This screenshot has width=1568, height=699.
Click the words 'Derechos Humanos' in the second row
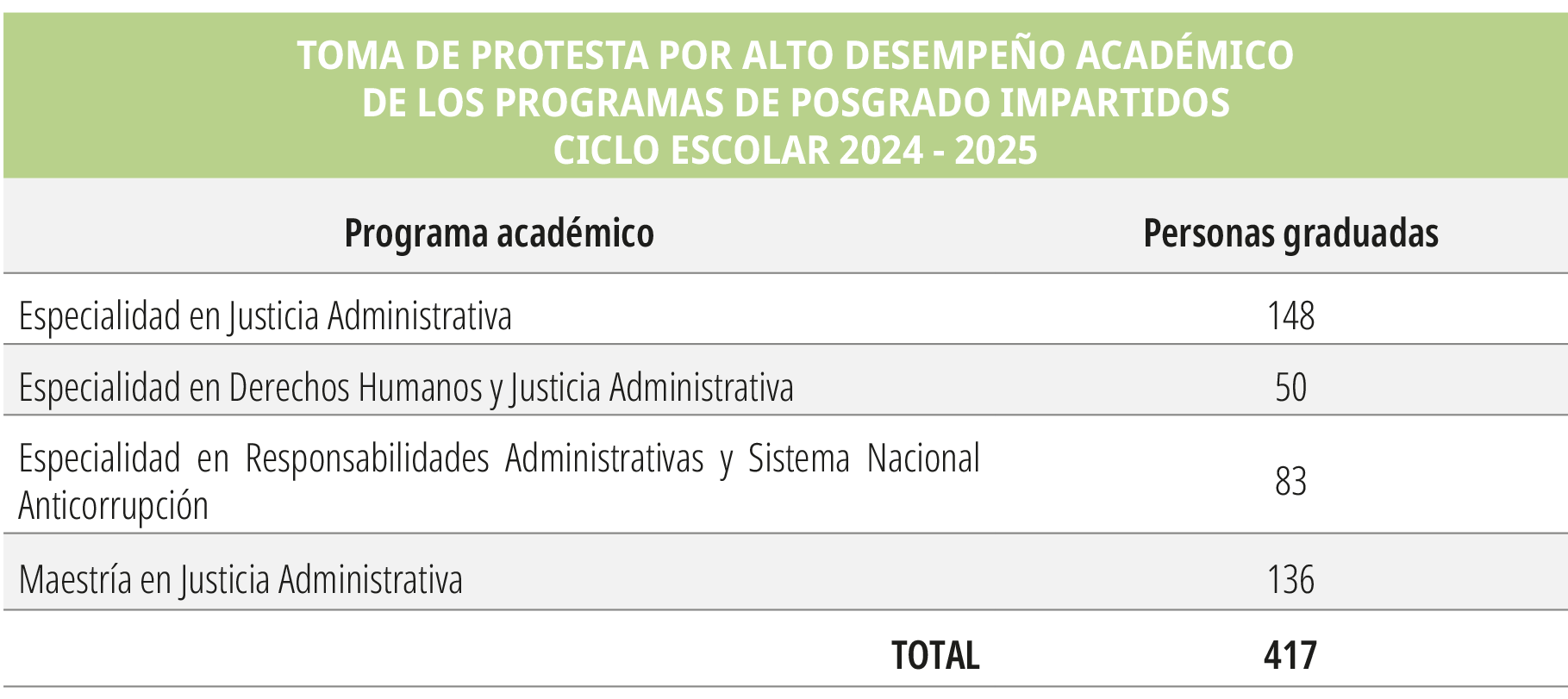point(355,388)
